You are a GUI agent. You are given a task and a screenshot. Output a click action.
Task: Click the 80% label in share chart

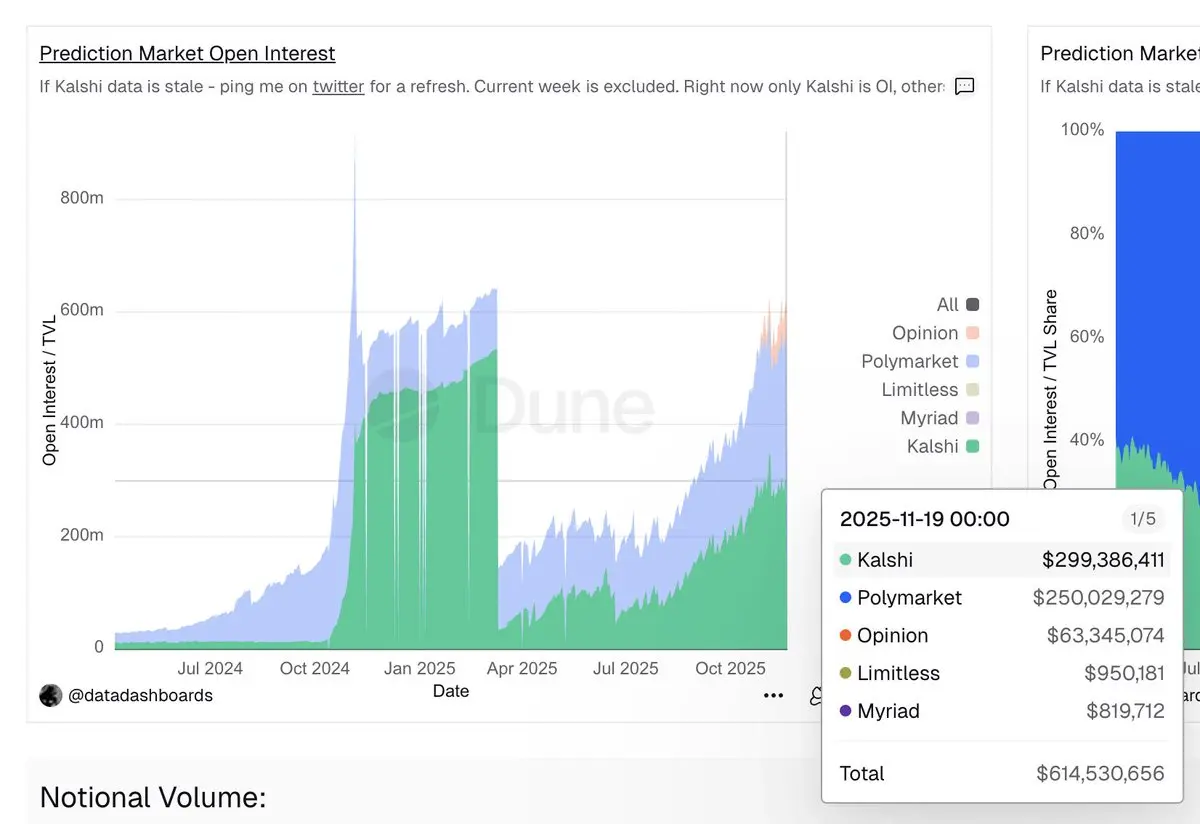coord(1085,234)
